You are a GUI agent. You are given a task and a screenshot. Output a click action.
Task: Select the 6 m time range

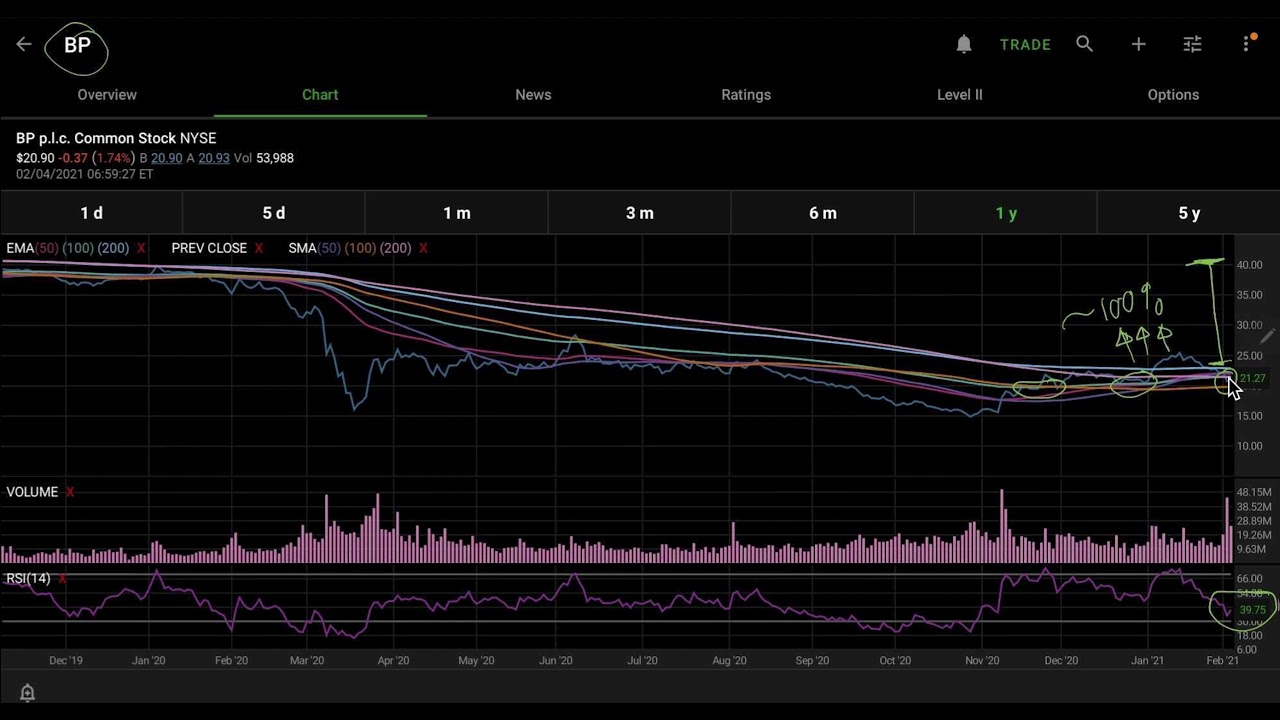click(x=823, y=213)
